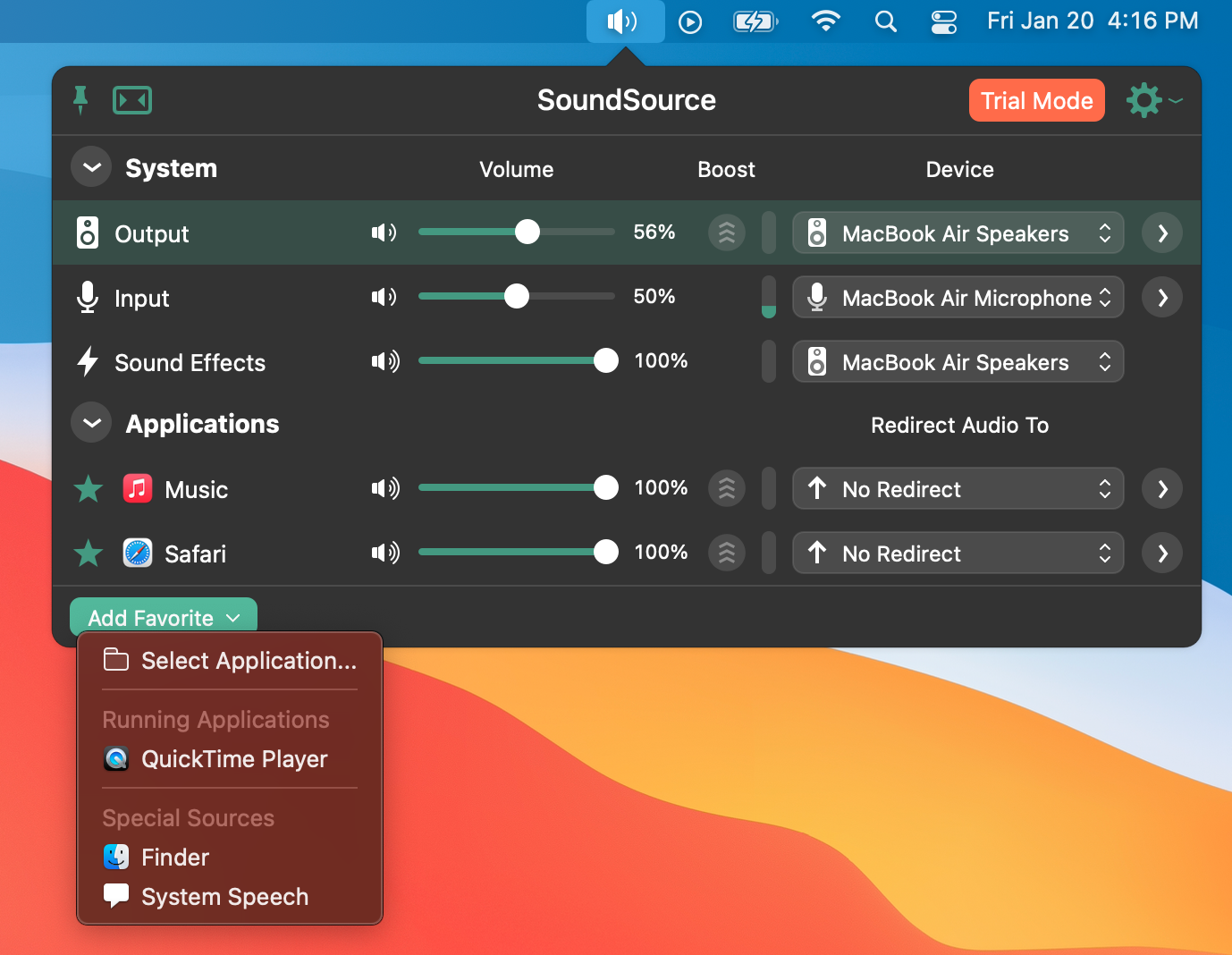Click SoundSource menu bar speaker icon

[625, 21]
